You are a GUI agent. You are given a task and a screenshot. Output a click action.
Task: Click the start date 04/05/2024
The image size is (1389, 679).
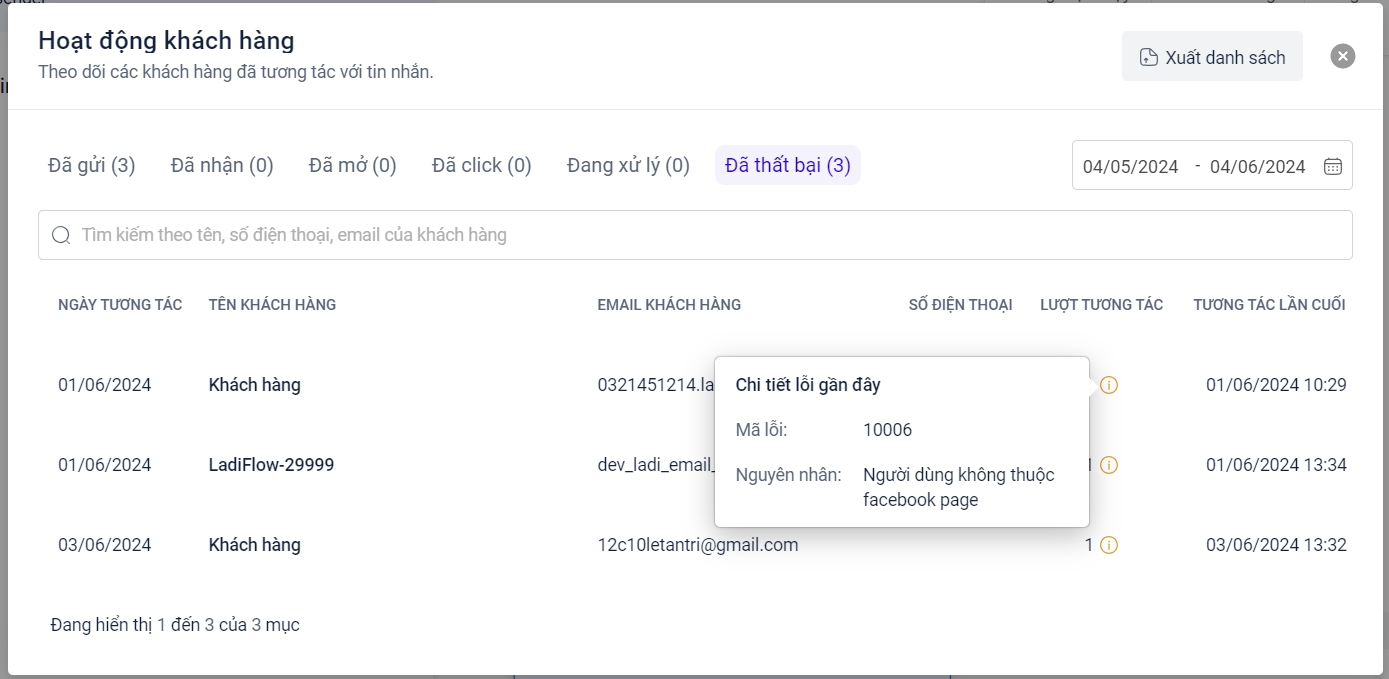[1130, 166]
